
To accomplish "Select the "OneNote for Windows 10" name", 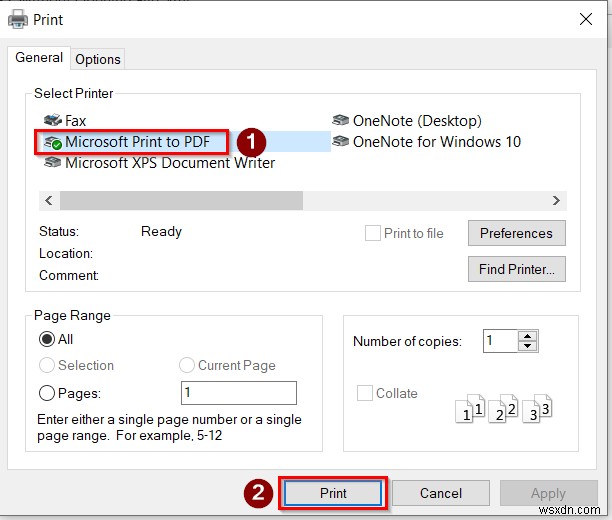I will pyautogui.click(x=437, y=141).
